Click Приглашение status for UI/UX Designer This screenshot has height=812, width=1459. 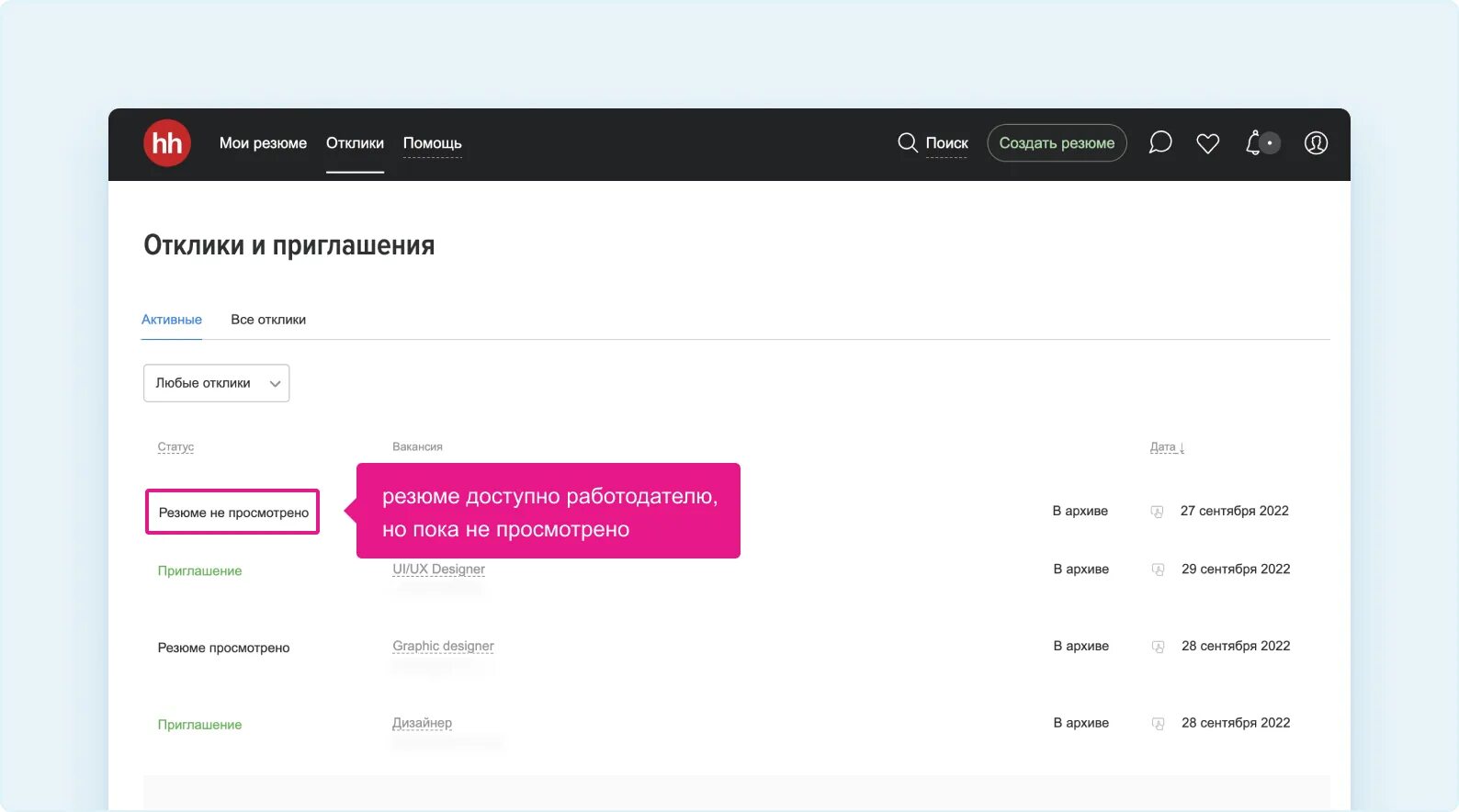[199, 571]
